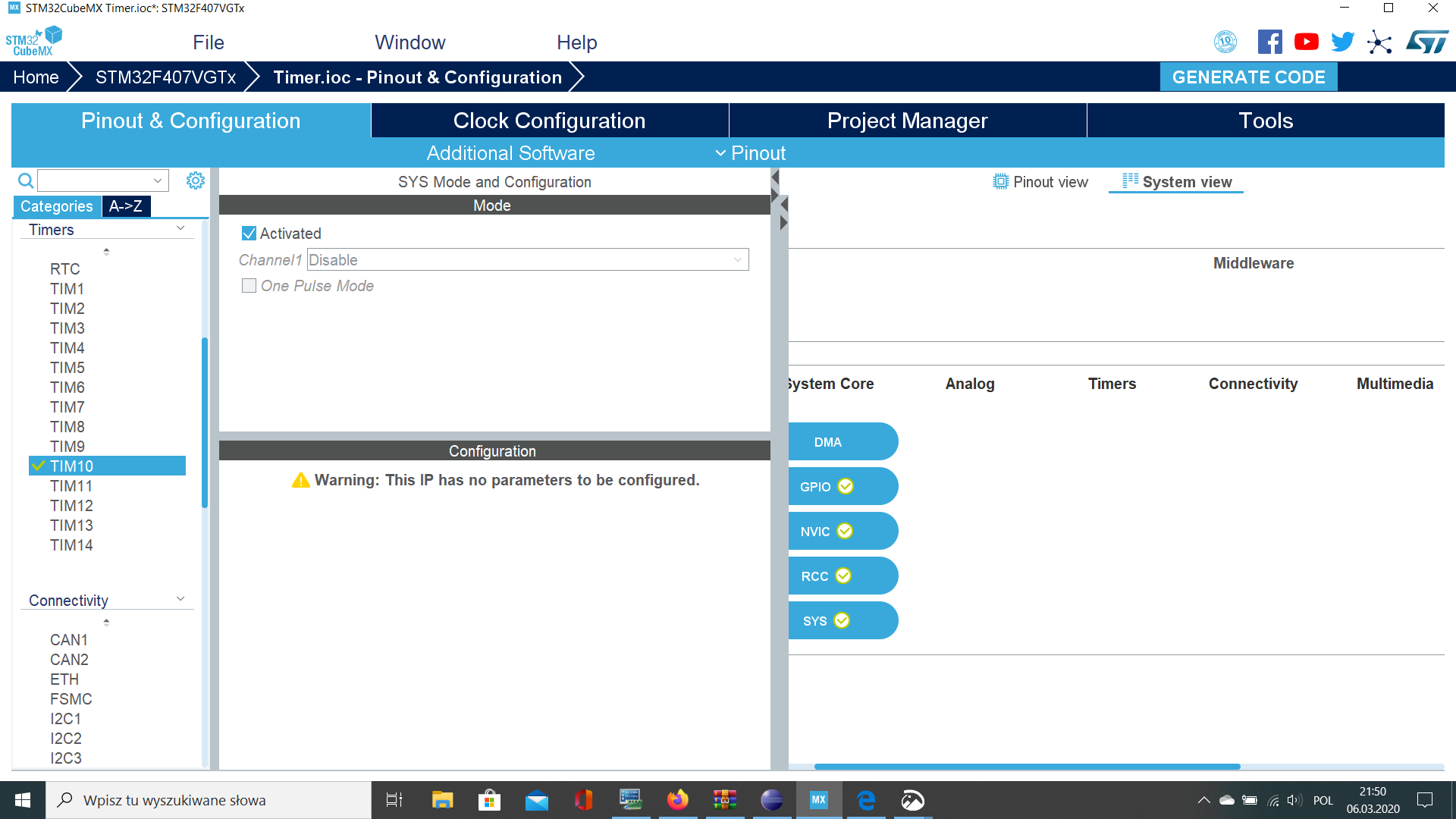1456x819 pixels.
Task: Switch to Tools tab
Action: pyautogui.click(x=1266, y=121)
